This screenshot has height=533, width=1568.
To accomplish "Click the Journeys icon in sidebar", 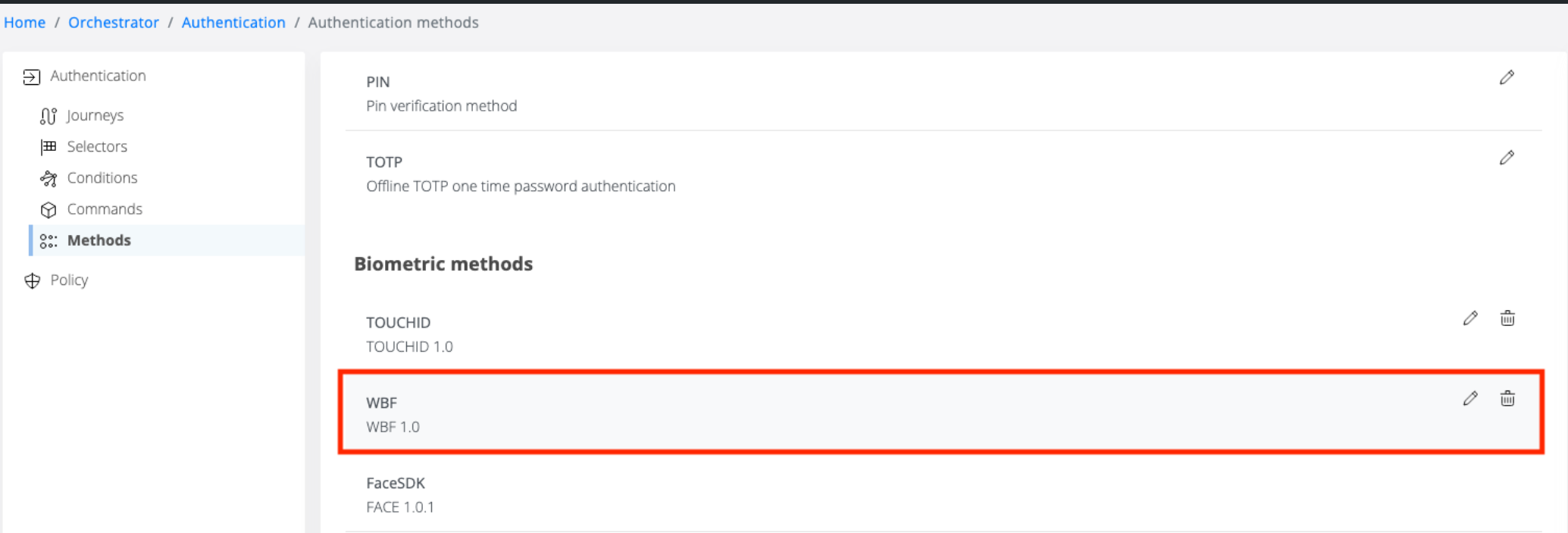I will (x=49, y=116).
